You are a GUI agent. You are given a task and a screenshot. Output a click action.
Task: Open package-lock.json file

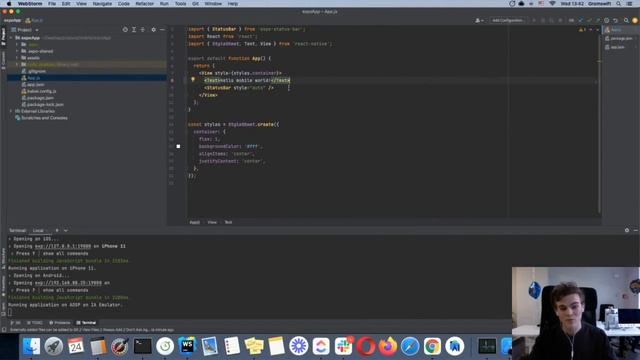tap(42, 104)
